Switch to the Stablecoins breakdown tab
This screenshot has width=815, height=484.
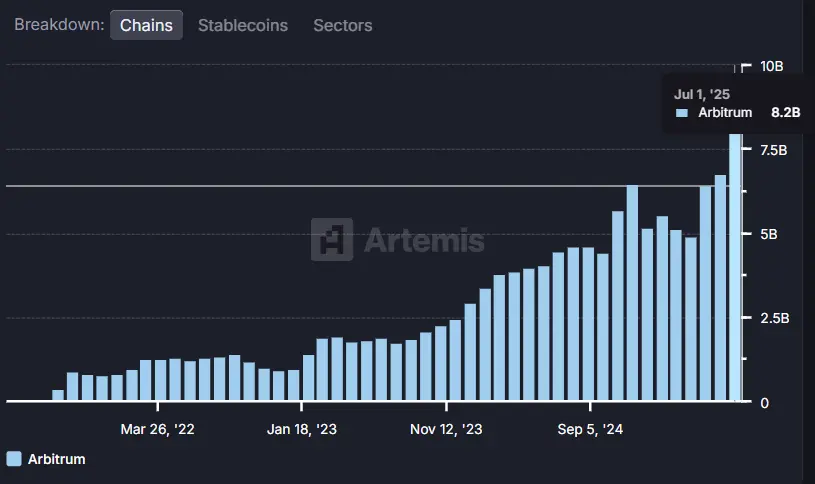[x=243, y=25]
